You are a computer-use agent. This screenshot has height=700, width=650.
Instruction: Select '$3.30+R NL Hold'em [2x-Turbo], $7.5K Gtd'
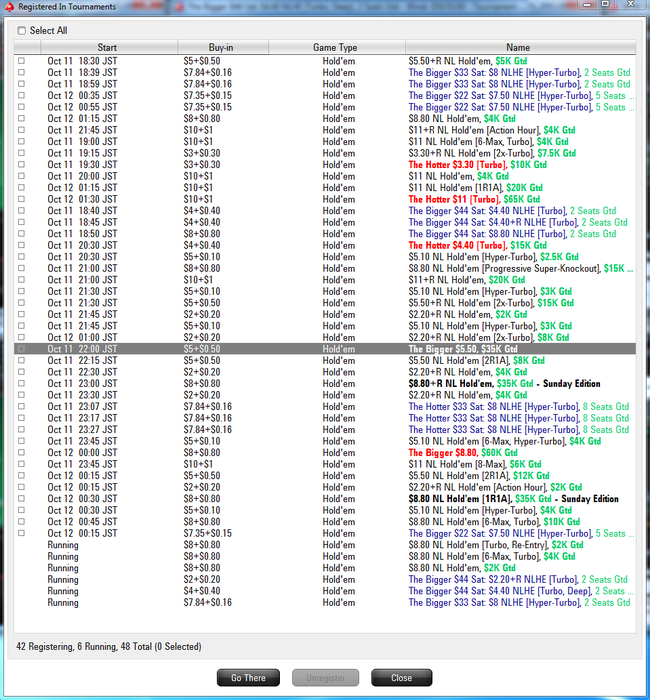click(325, 153)
